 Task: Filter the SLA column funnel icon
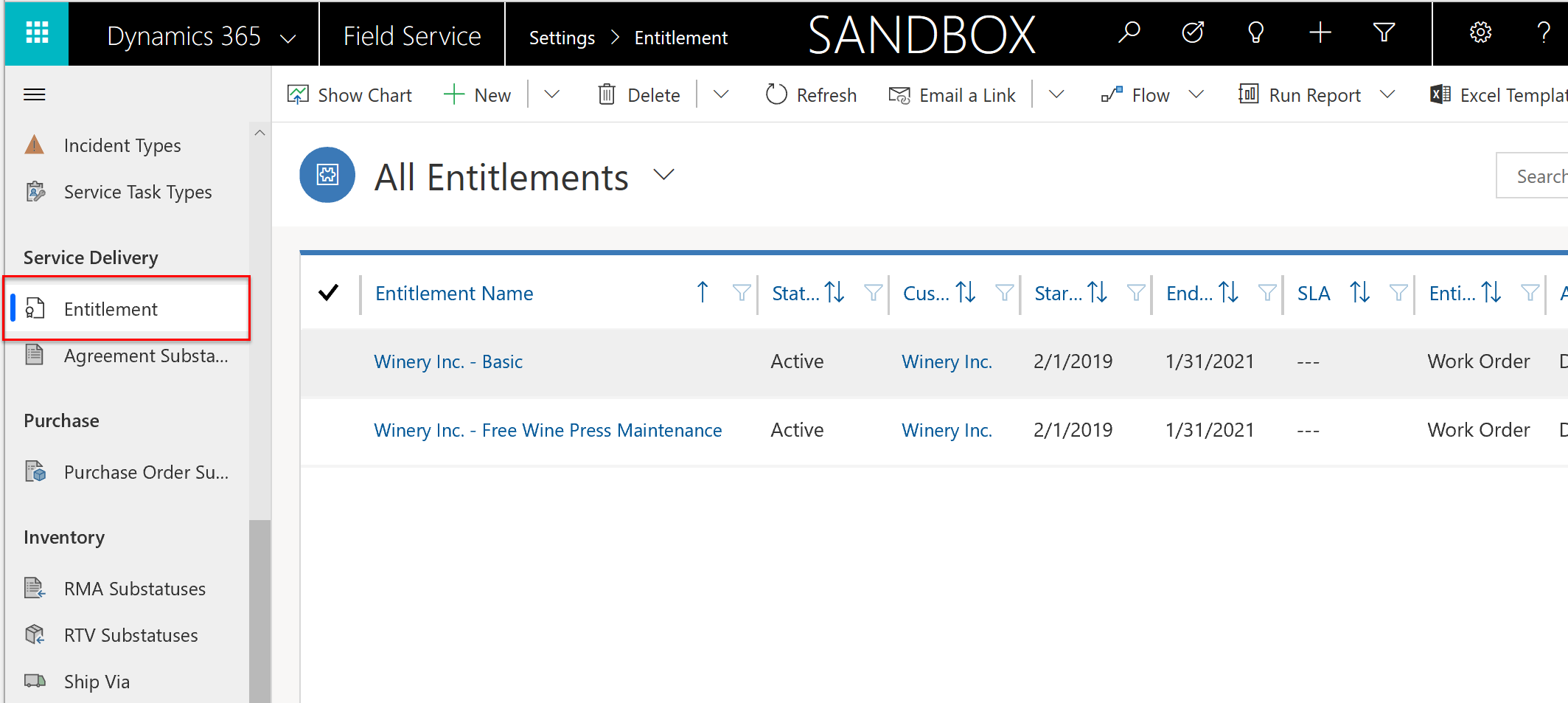click(x=1398, y=293)
